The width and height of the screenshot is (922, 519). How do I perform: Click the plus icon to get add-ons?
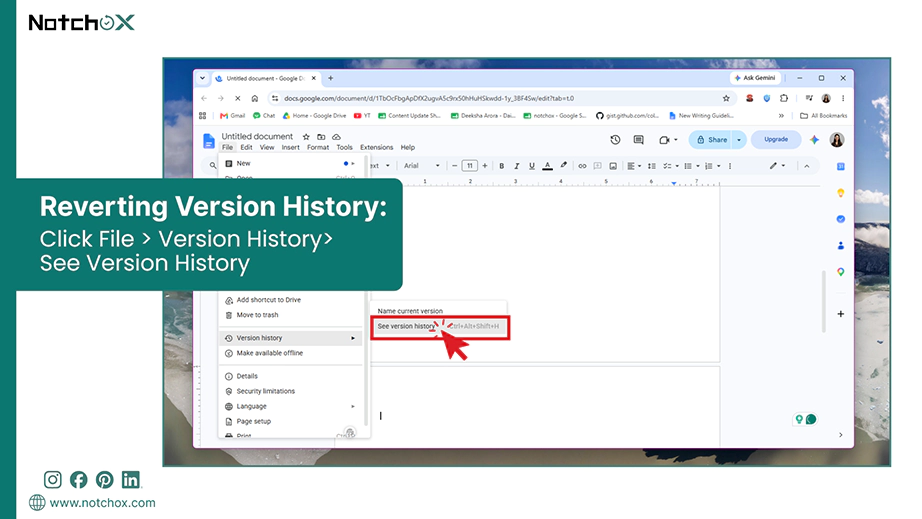tap(841, 314)
